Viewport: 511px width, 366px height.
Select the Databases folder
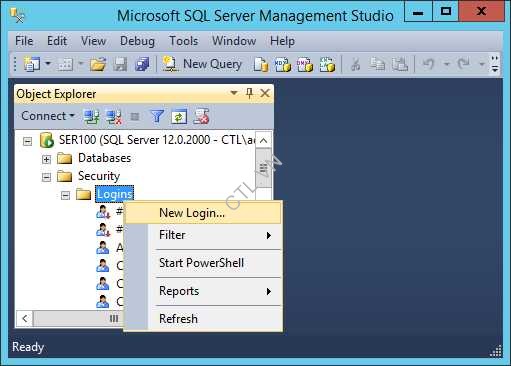(x=104, y=158)
